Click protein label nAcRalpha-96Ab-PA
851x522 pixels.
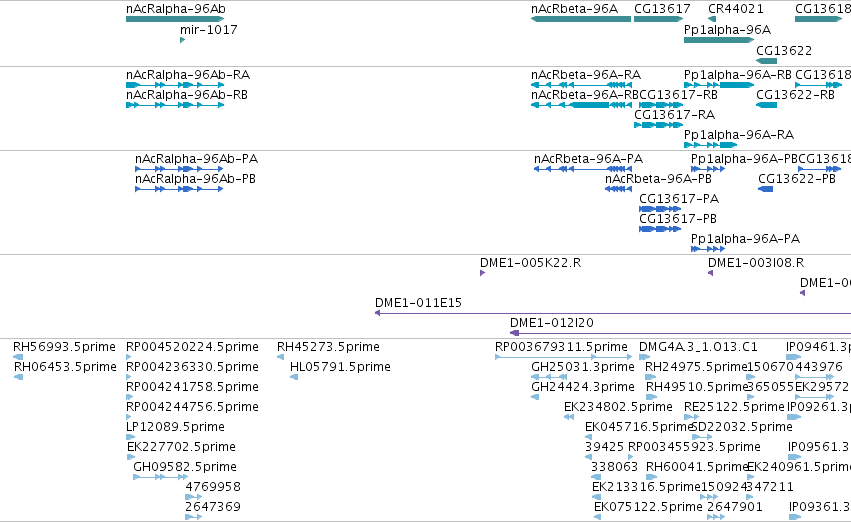pyautogui.click(x=196, y=159)
